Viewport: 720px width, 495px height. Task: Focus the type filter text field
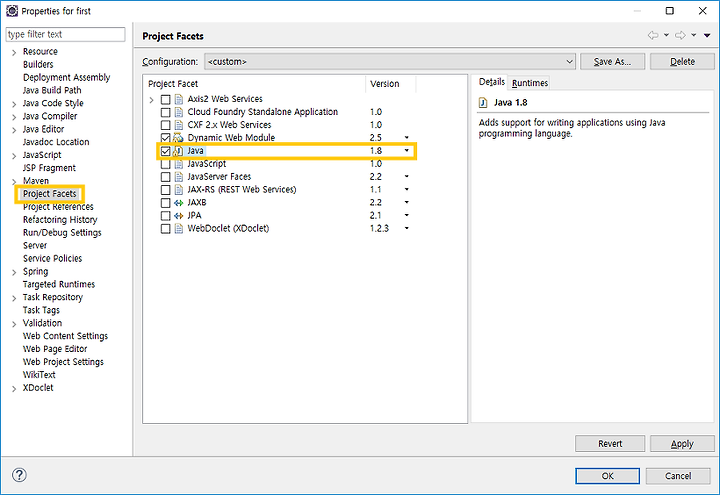[65, 34]
